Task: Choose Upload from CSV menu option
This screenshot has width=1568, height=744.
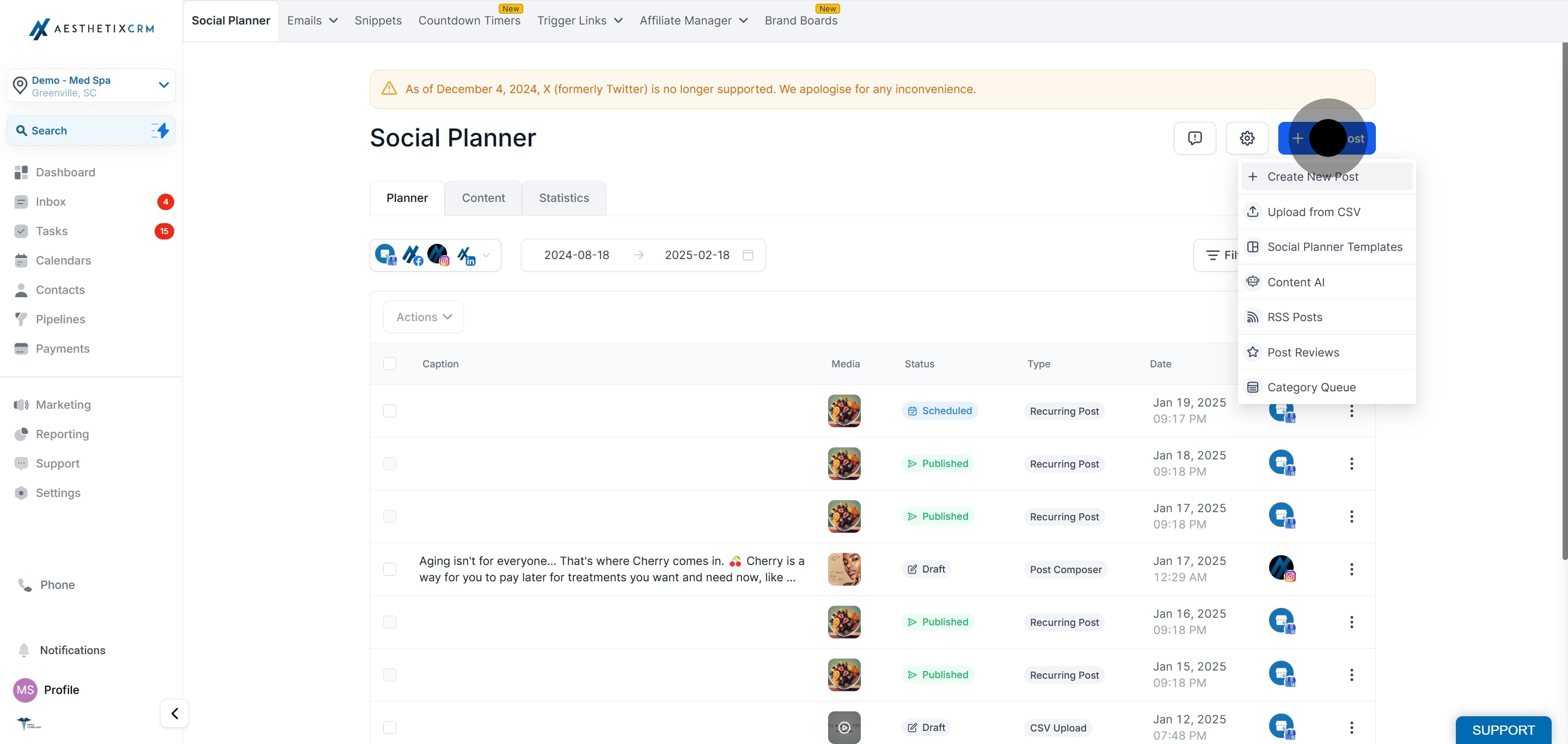Action: pos(1313,212)
